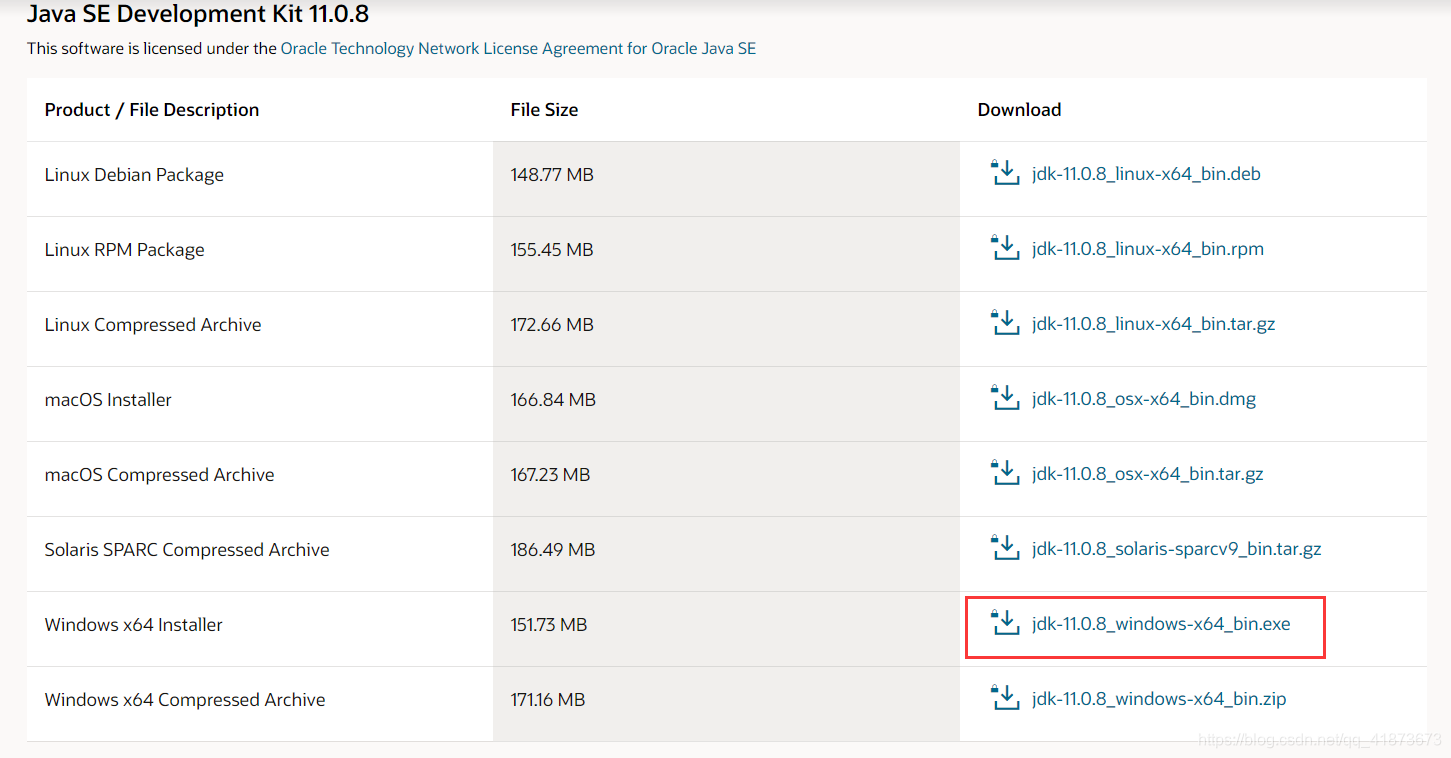The width and height of the screenshot is (1451, 758).
Task: Download jdk-11.0.8_linux-x64_bin.rpm file link
Action: point(1148,249)
